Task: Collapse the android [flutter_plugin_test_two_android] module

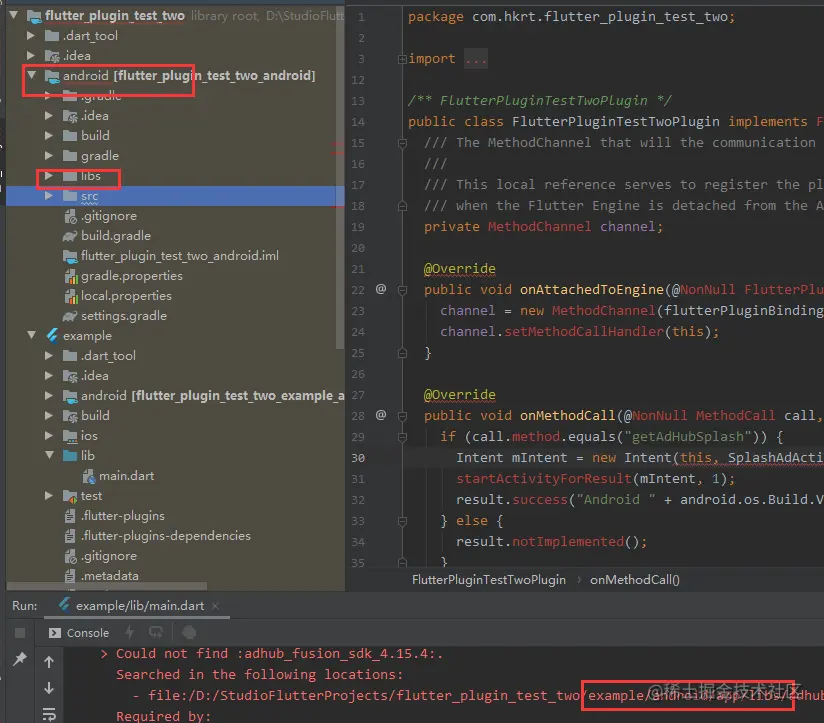Action: [32, 75]
